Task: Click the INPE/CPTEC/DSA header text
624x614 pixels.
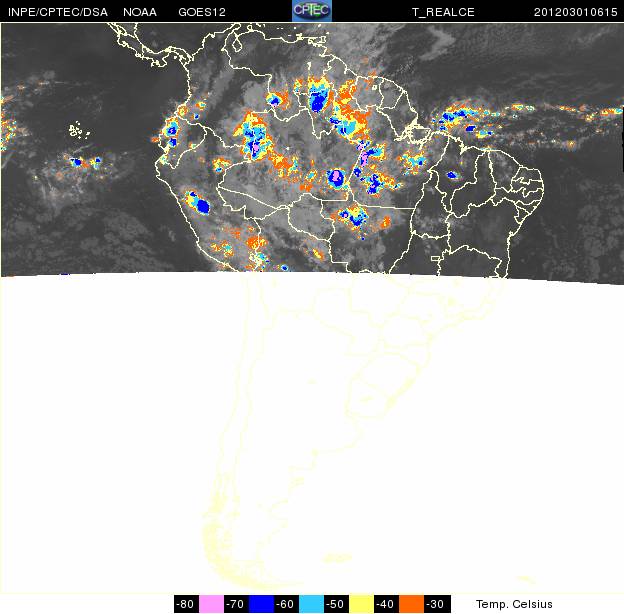Action: click(x=58, y=12)
